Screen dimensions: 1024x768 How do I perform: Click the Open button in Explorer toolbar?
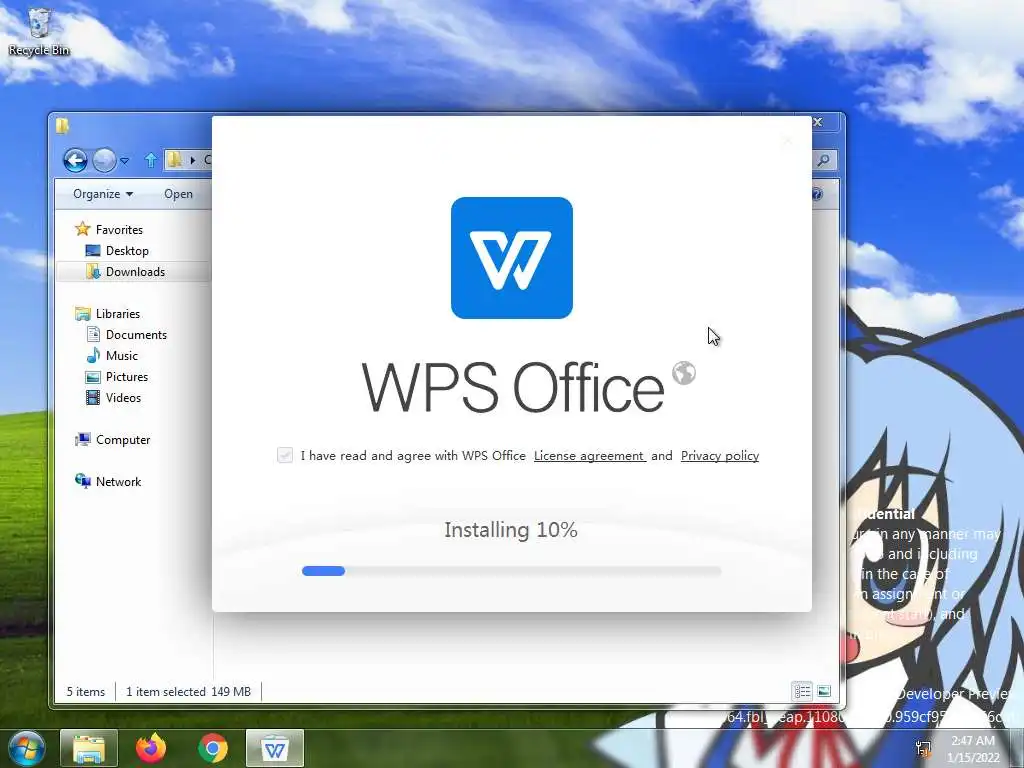click(178, 194)
